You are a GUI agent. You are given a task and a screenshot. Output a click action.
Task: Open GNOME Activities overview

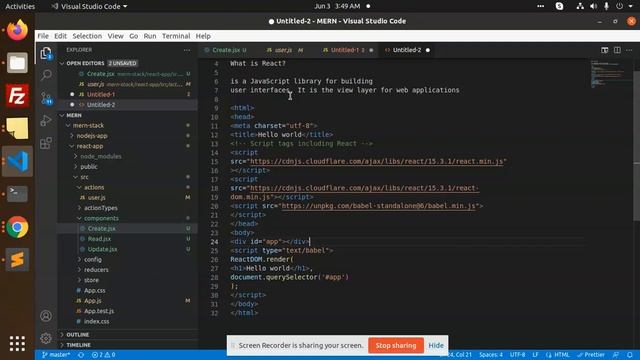(x=20, y=6)
